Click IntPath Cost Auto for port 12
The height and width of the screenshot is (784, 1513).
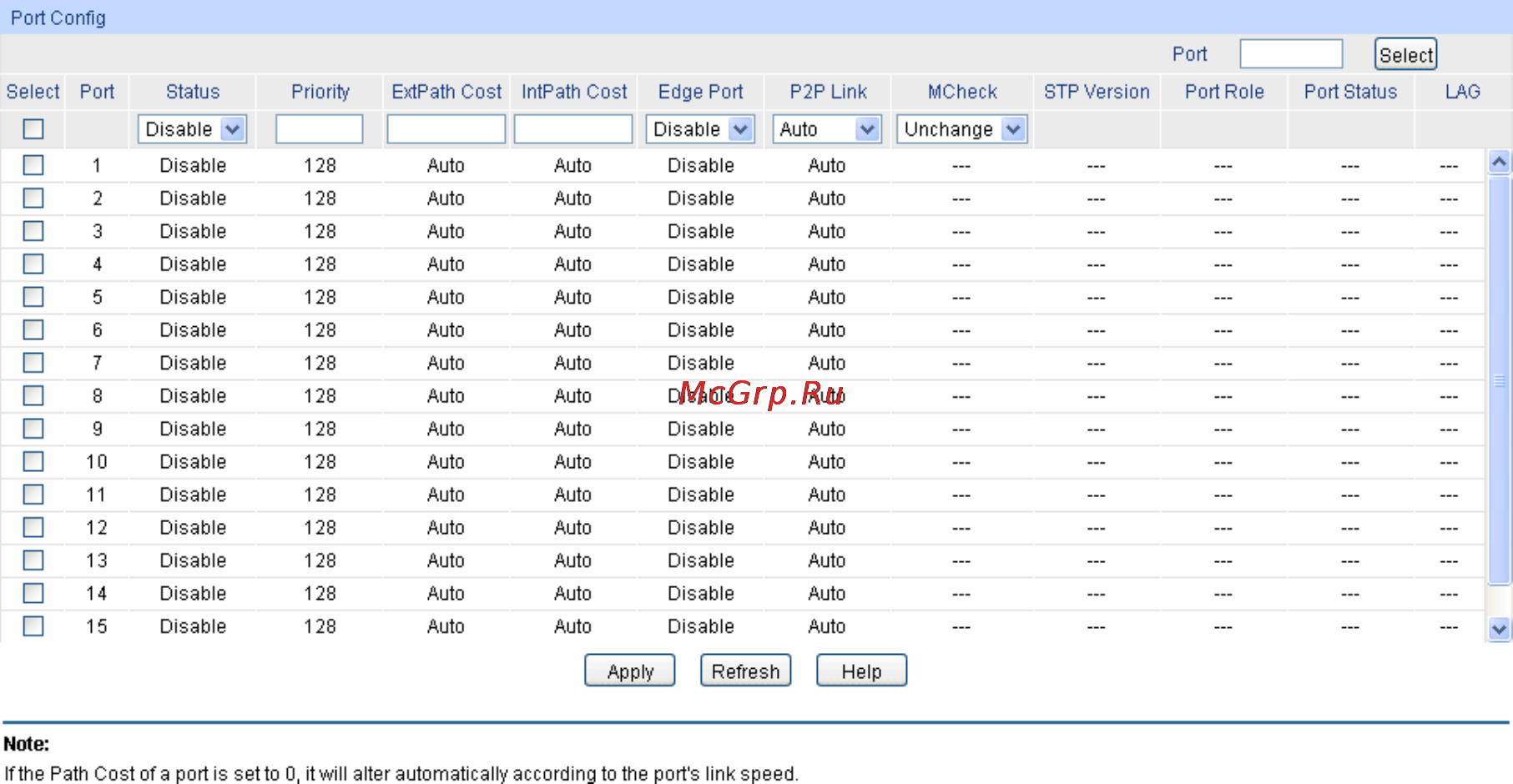tap(572, 528)
